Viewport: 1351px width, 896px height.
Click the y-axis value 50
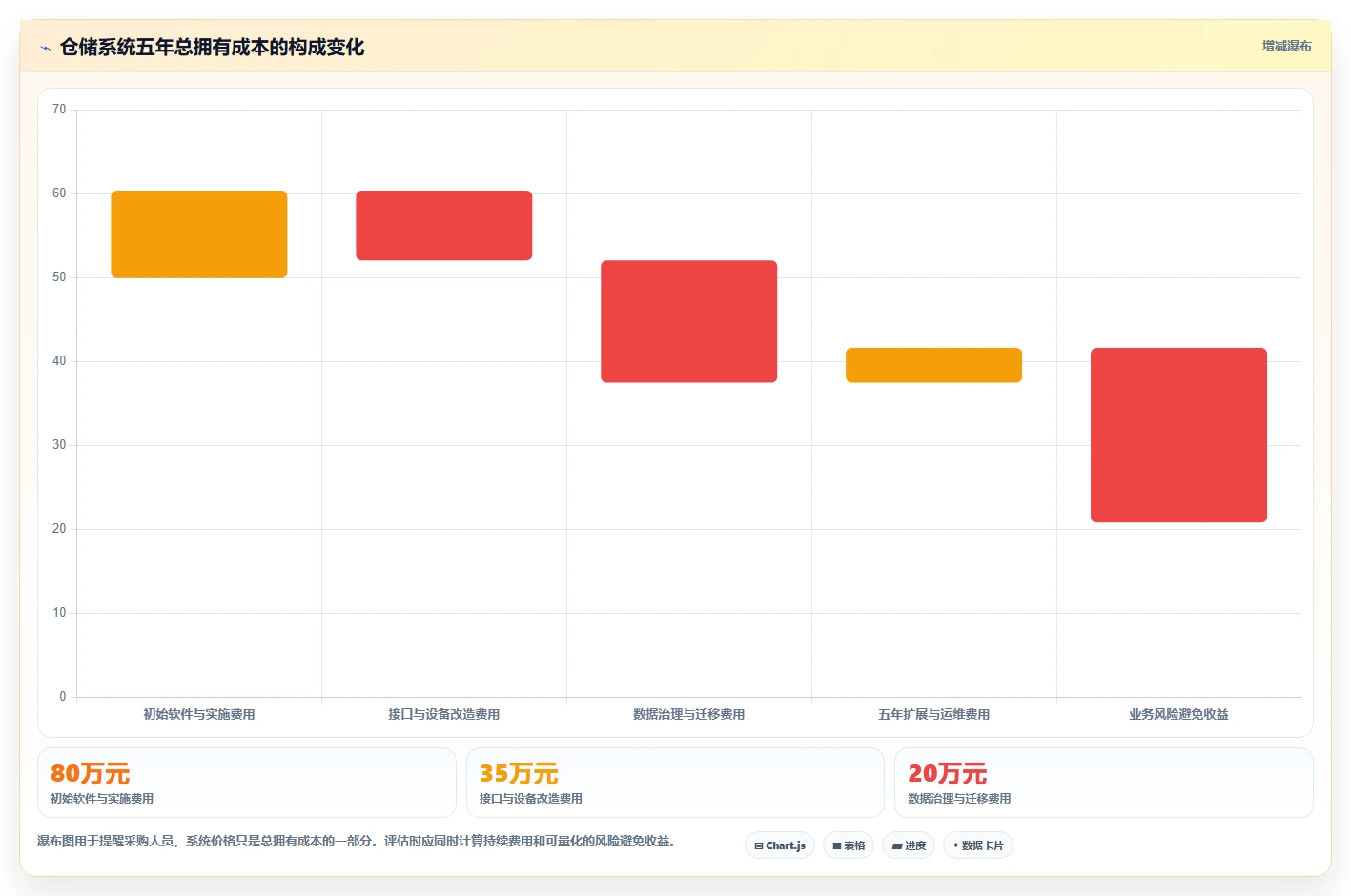pos(59,277)
